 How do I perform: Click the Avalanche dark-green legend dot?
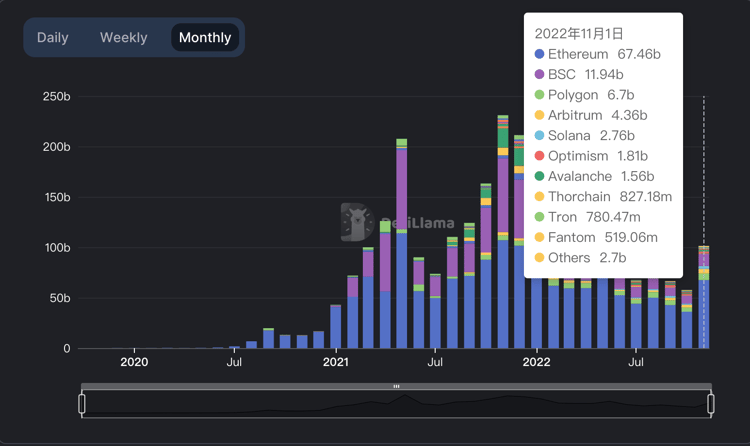click(539, 176)
